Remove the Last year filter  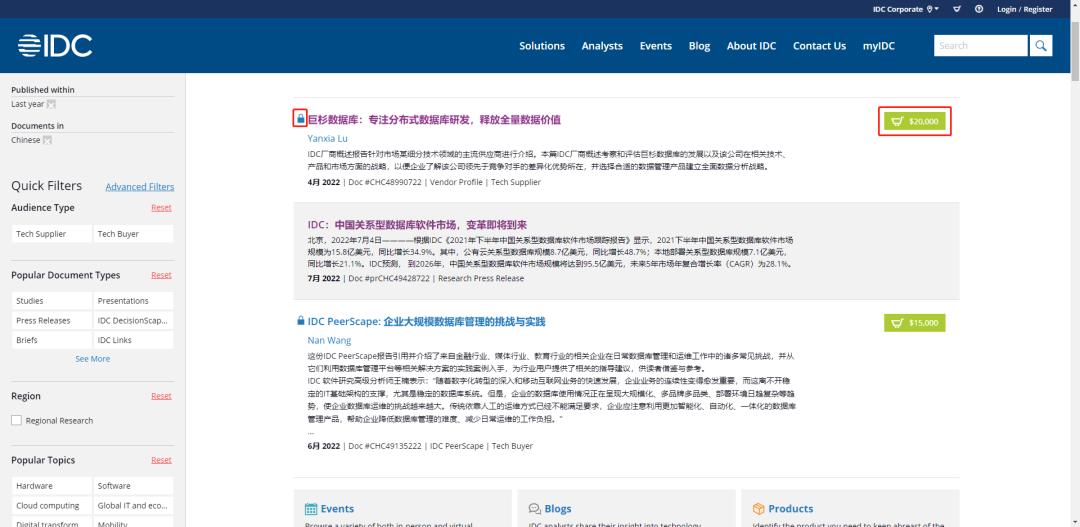[x=51, y=104]
